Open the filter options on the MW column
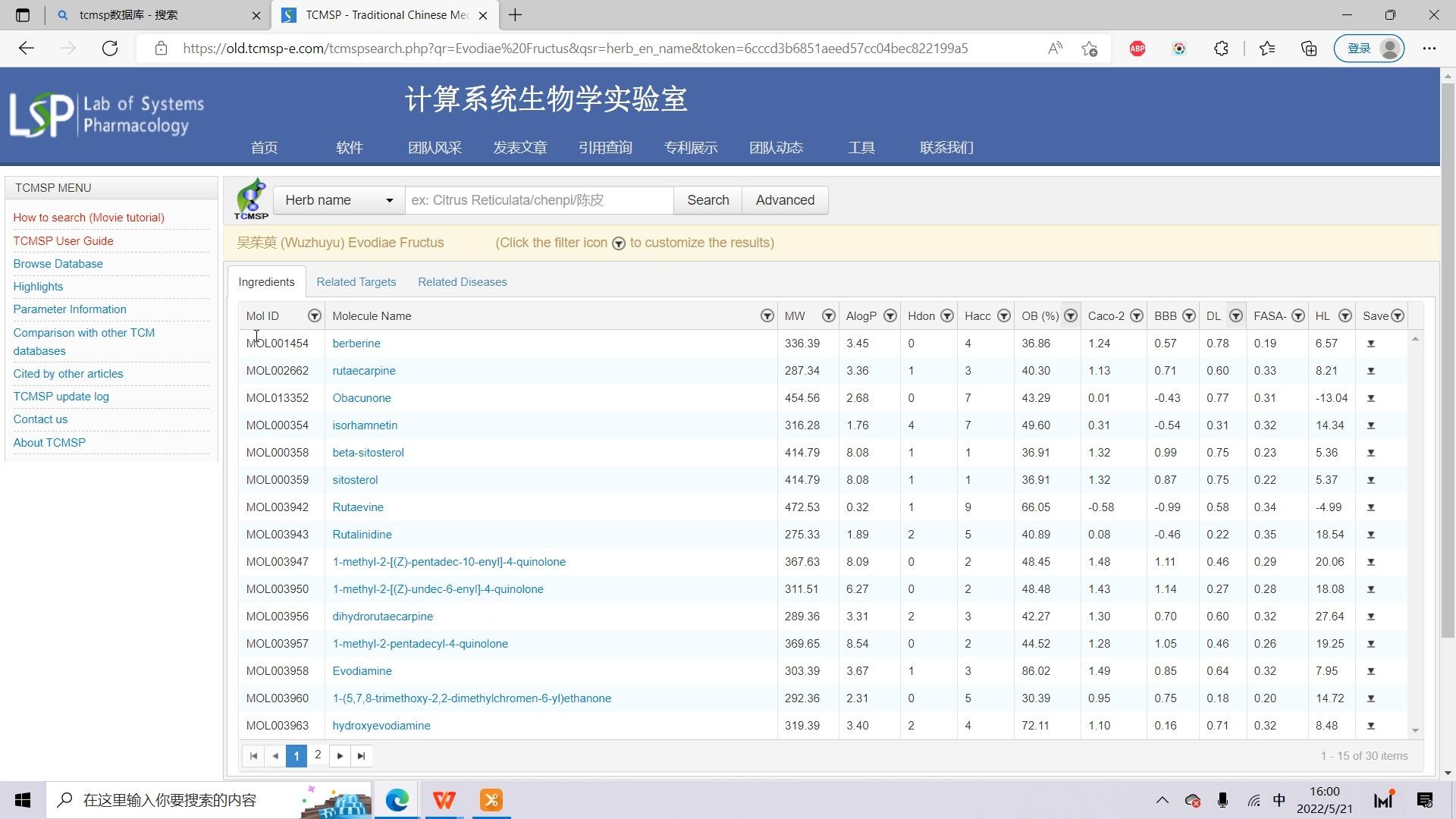Screen dimensions: 1456x819 coord(828,316)
